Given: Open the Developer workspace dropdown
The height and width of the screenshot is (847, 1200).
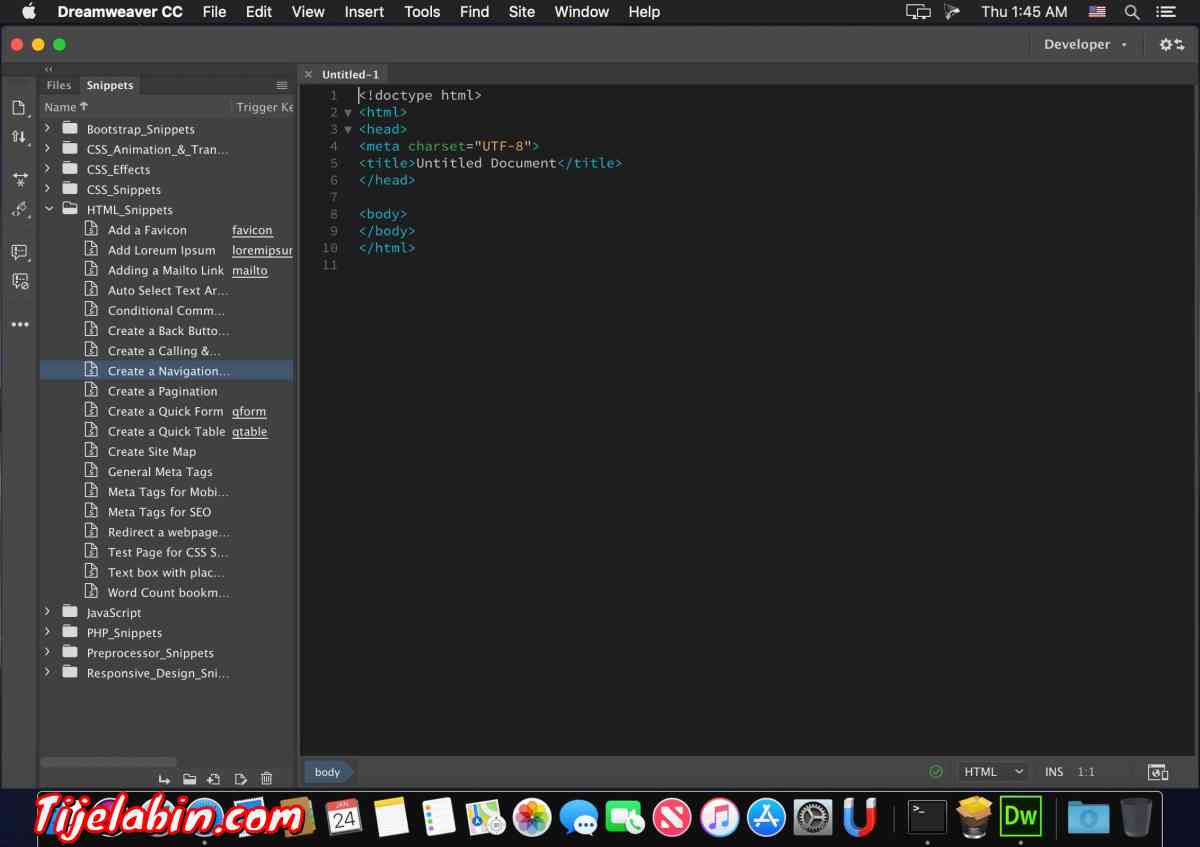Looking at the screenshot, I should pyautogui.click(x=1085, y=44).
